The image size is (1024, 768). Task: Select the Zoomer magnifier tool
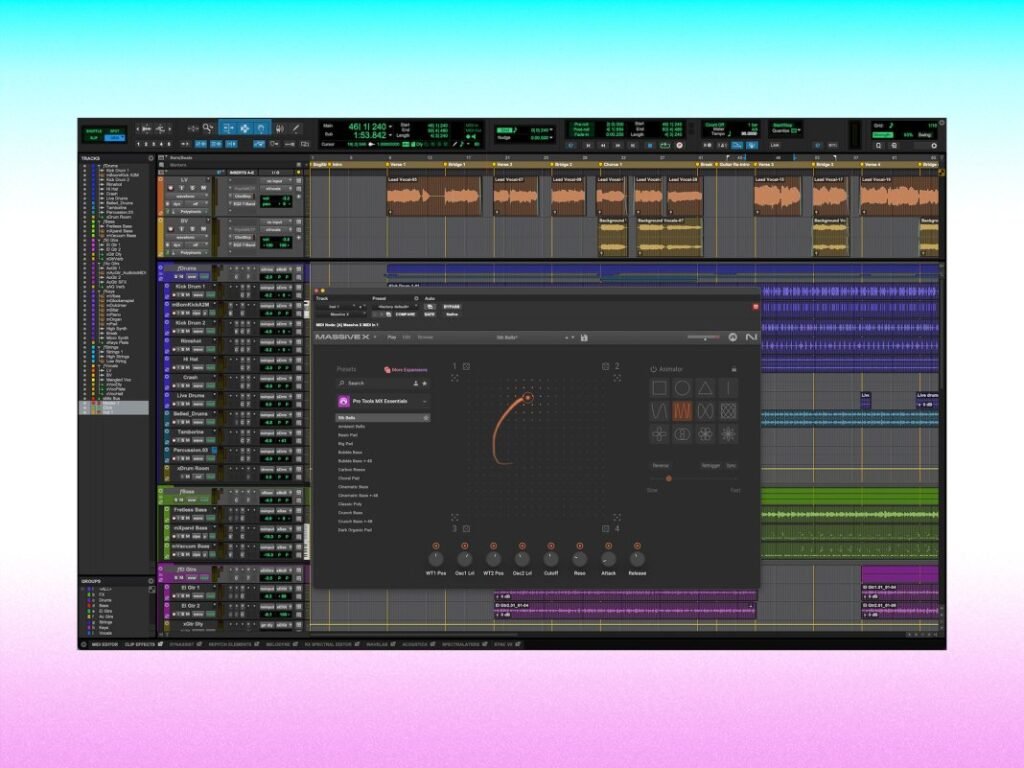(208, 128)
